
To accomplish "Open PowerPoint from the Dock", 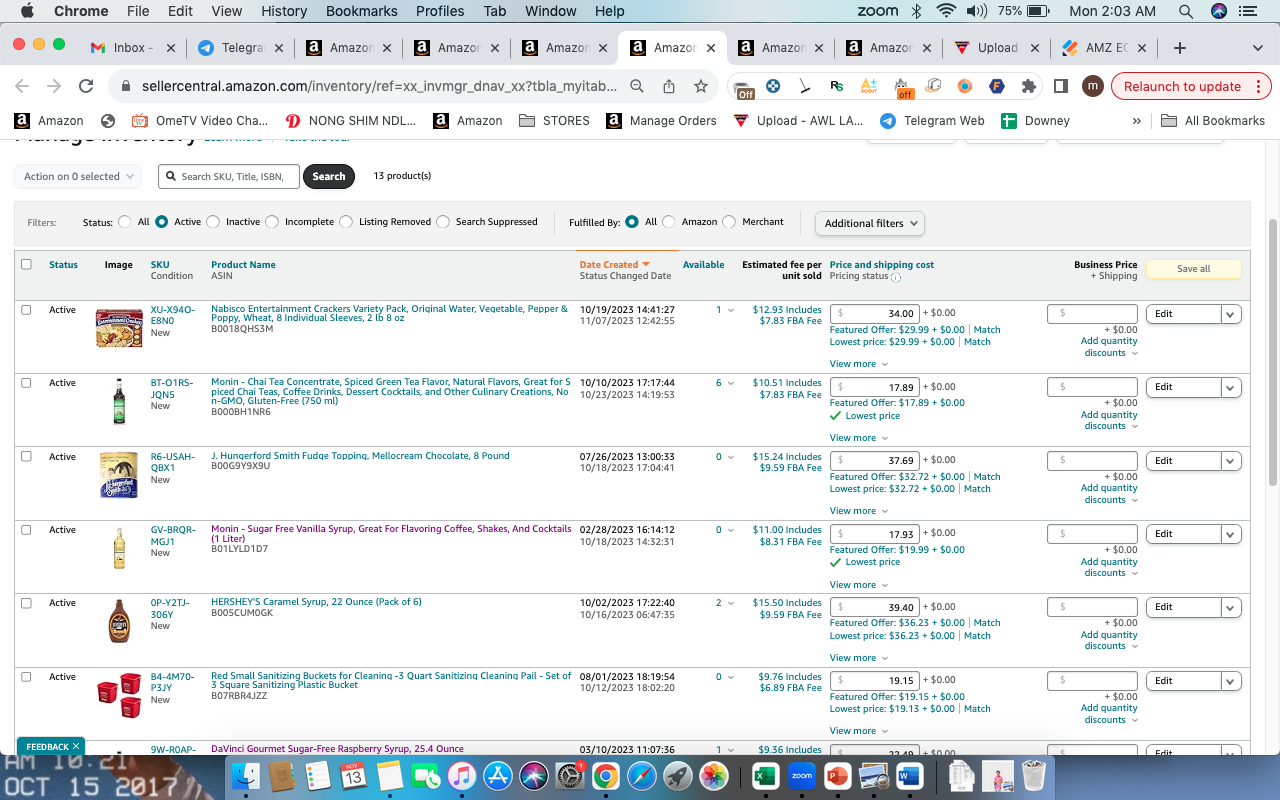I will 837,775.
